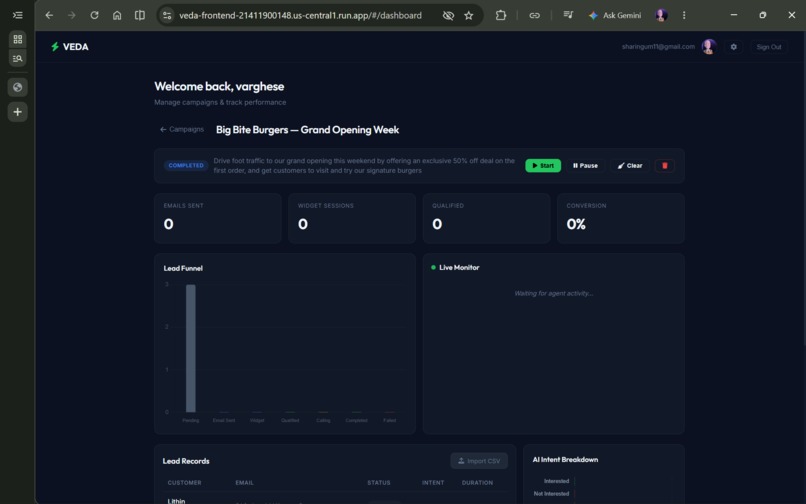Select the Conversion 0% stat card
Viewport: 806px width, 504px height.
(x=621, y=218)
